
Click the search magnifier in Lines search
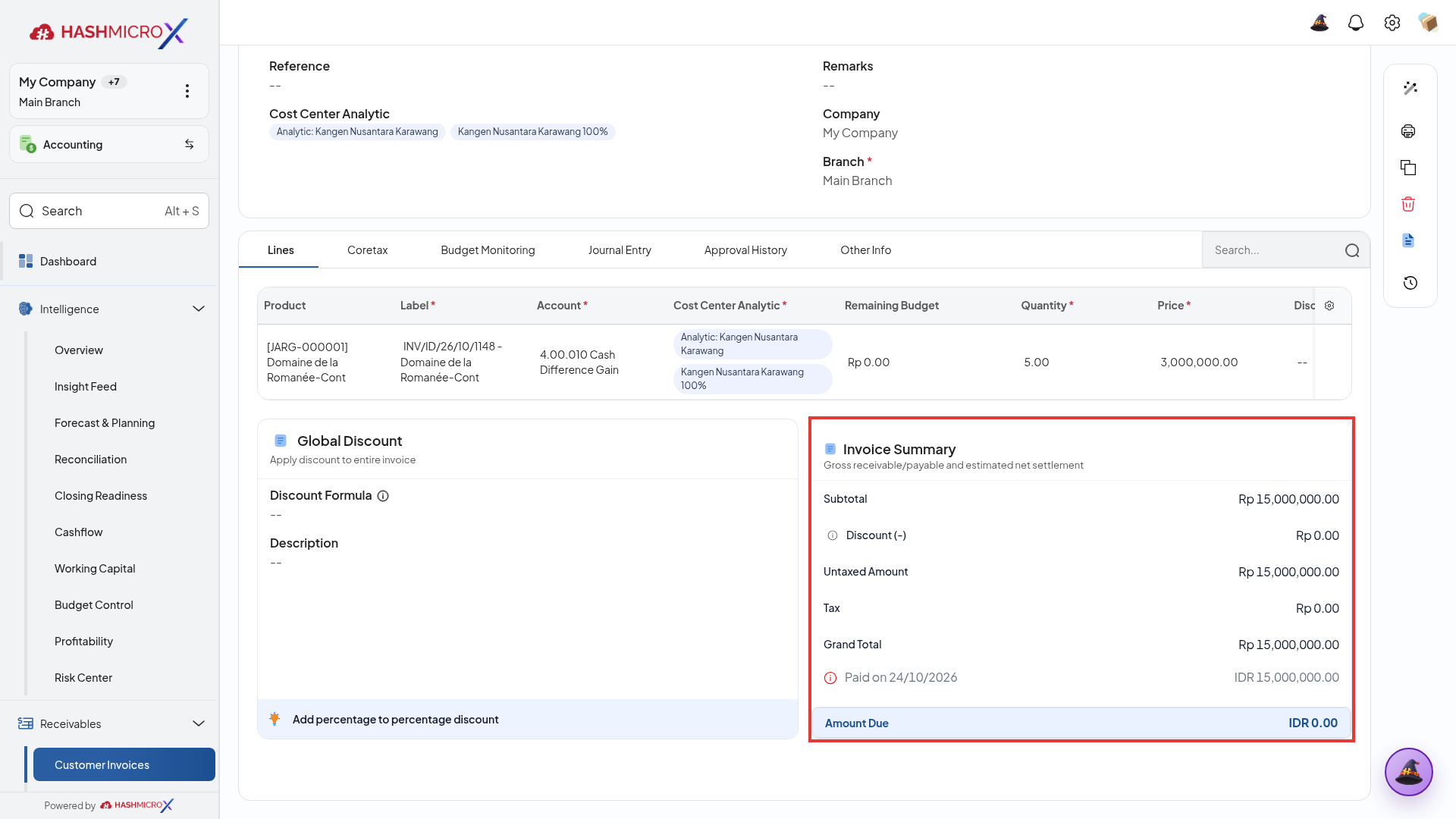[1352, 251]
